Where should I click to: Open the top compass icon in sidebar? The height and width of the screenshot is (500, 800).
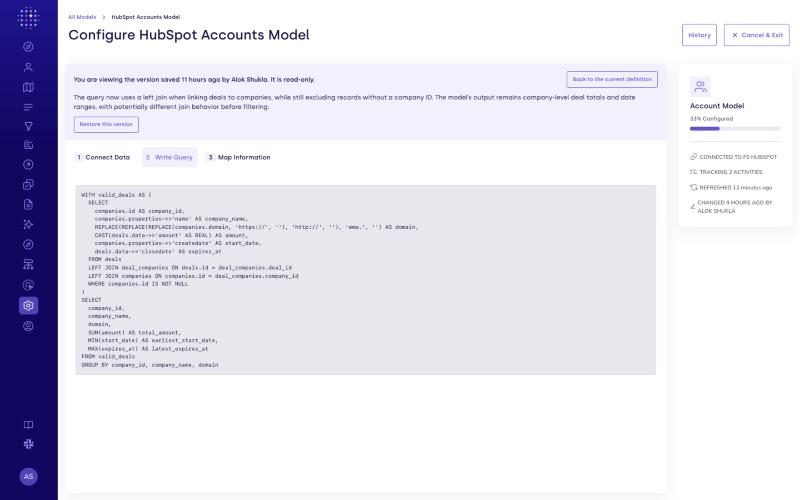pos(29,46)
